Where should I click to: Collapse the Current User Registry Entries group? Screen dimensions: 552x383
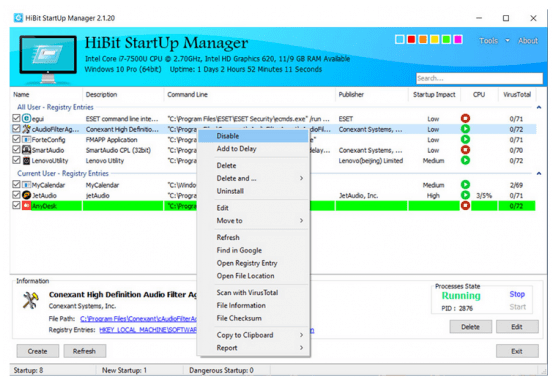click(539, 174)
